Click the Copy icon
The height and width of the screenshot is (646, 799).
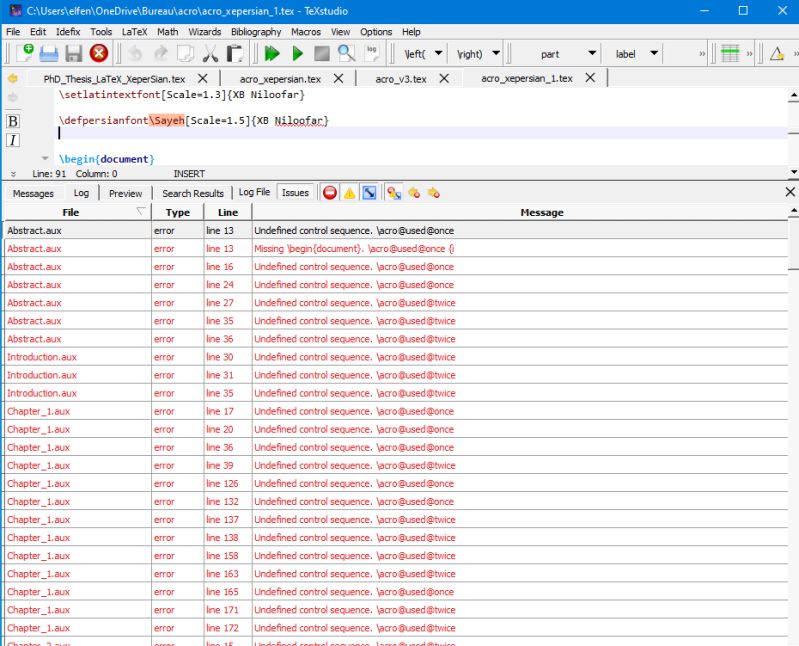(x=185, y=53)
